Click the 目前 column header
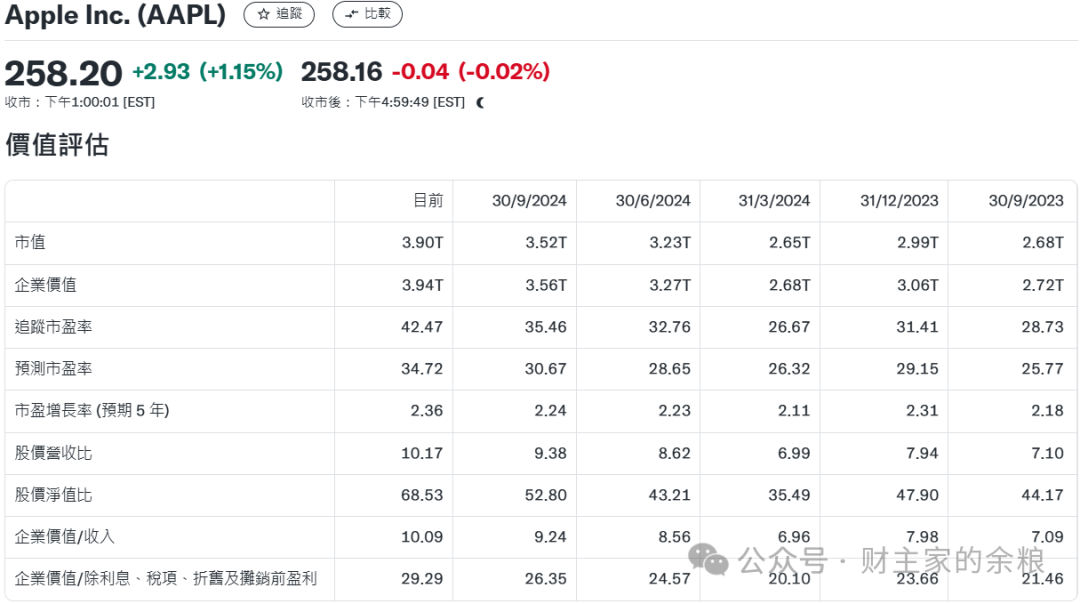This screenshot has height=604, width=1080. coord(428,200)
